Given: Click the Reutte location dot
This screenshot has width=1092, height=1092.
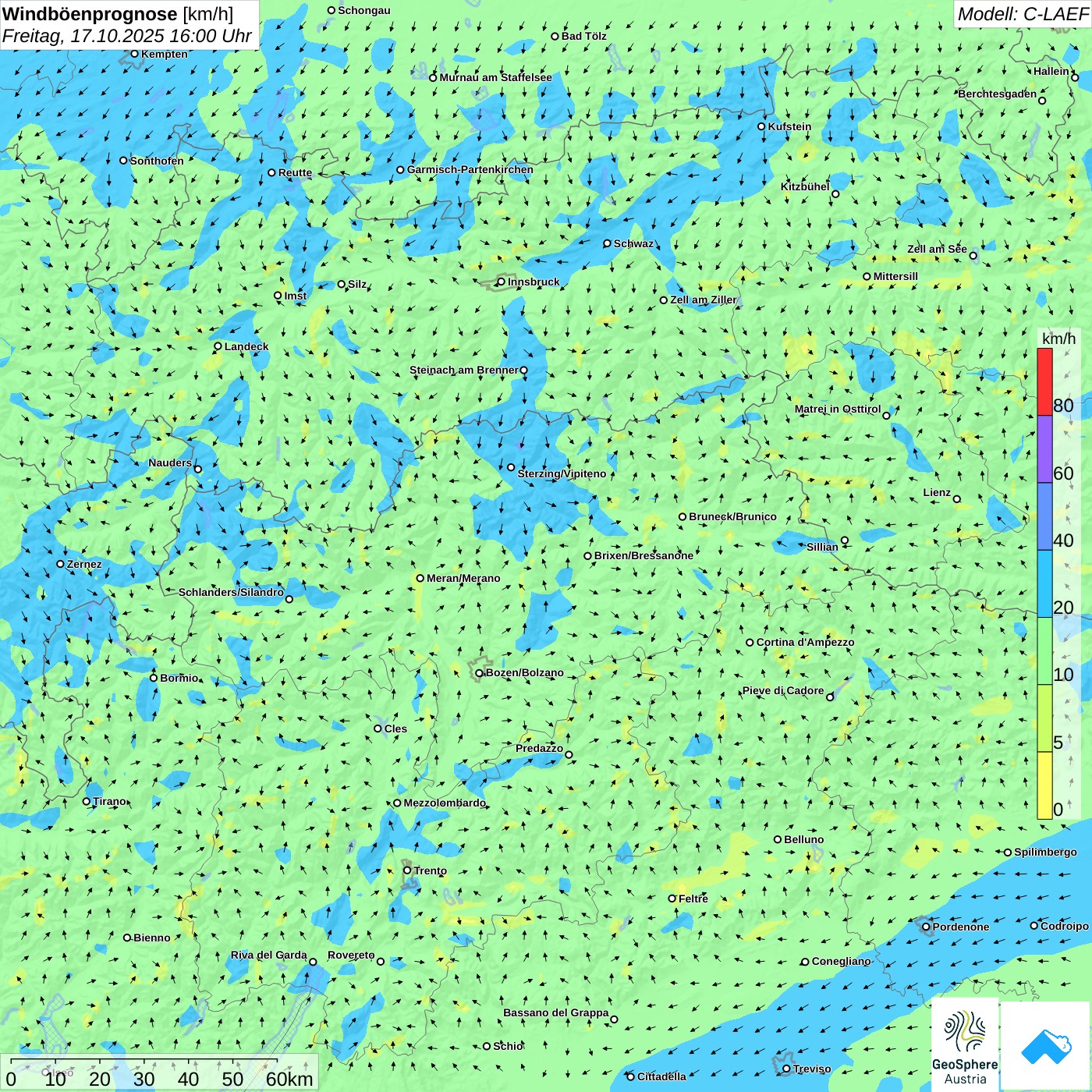Looking at the screenshot, I should pos(272,172).
